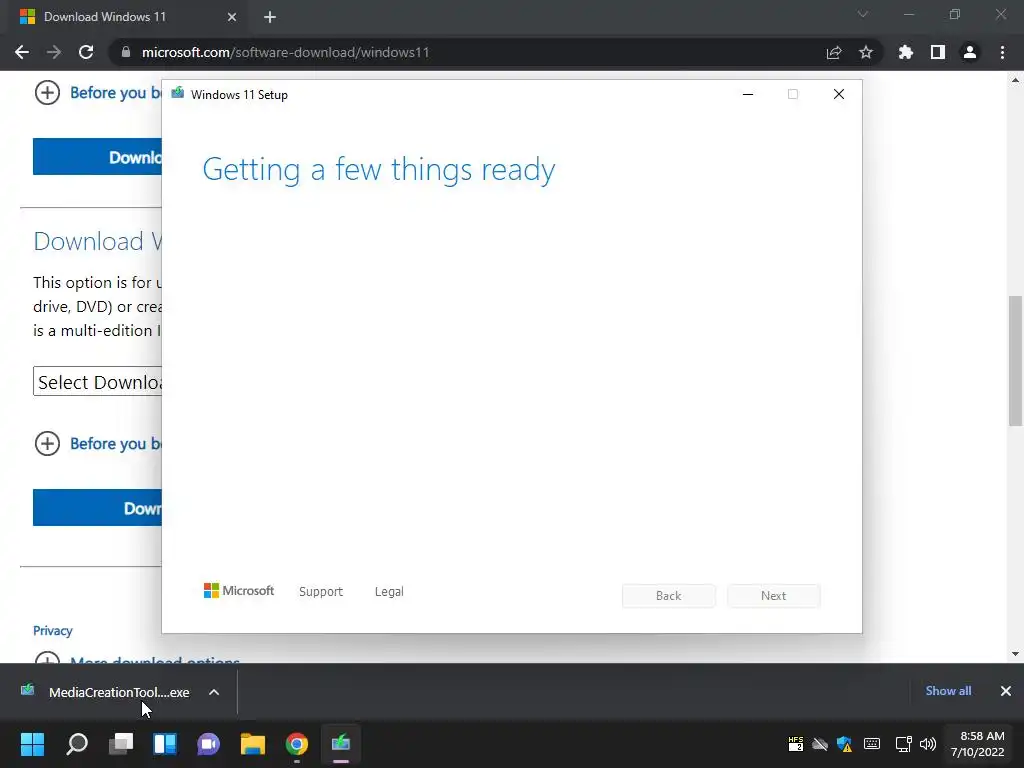Select Windows 11 Setup taskbar icon
The height and width of the screenshot is (768, 1024).
[x=341, y=744]
